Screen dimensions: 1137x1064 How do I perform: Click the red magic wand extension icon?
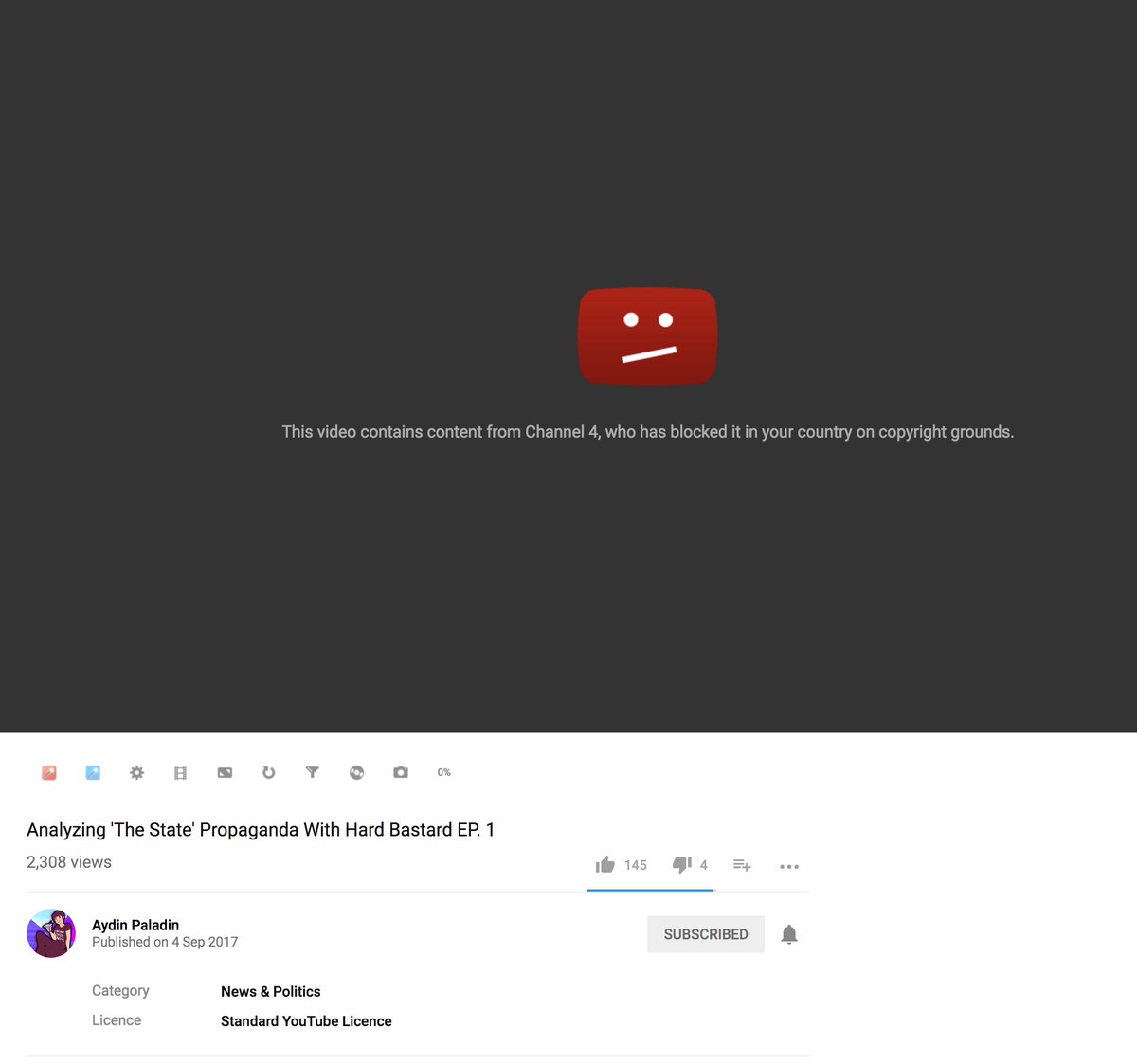pos(49,772)
